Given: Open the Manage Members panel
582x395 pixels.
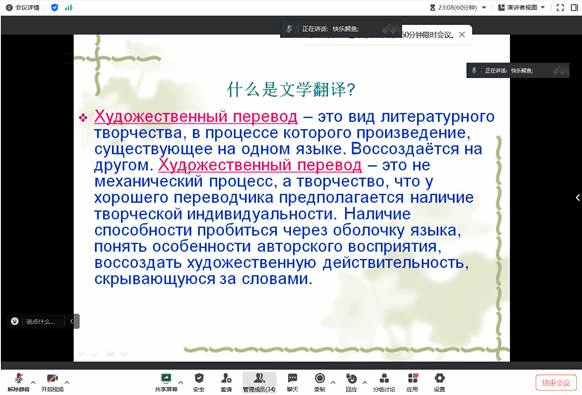Looking at the screenshot, I should (x=259, y=382).
